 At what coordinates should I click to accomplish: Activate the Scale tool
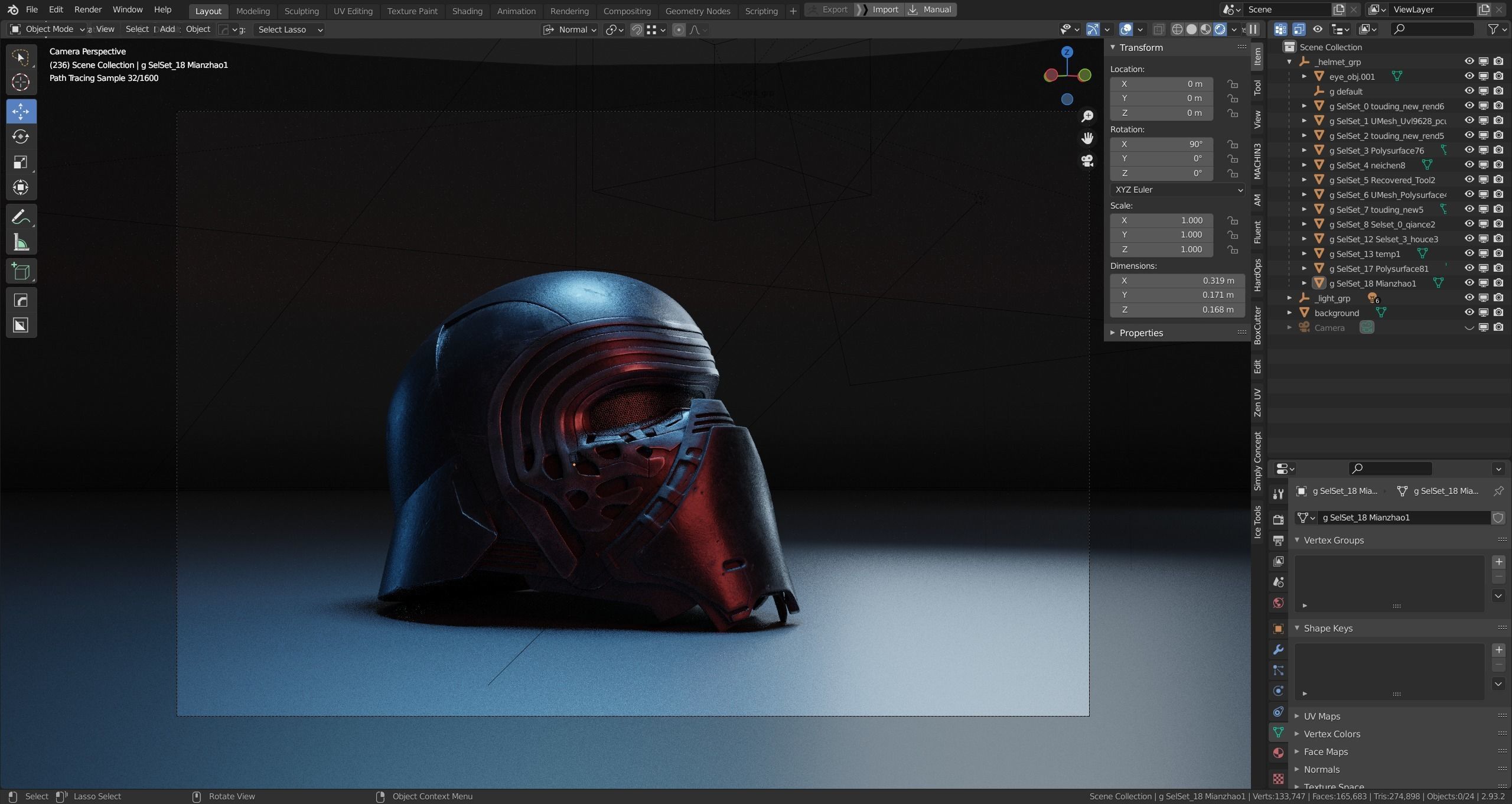pyautogui.click(x=21, y=162)
